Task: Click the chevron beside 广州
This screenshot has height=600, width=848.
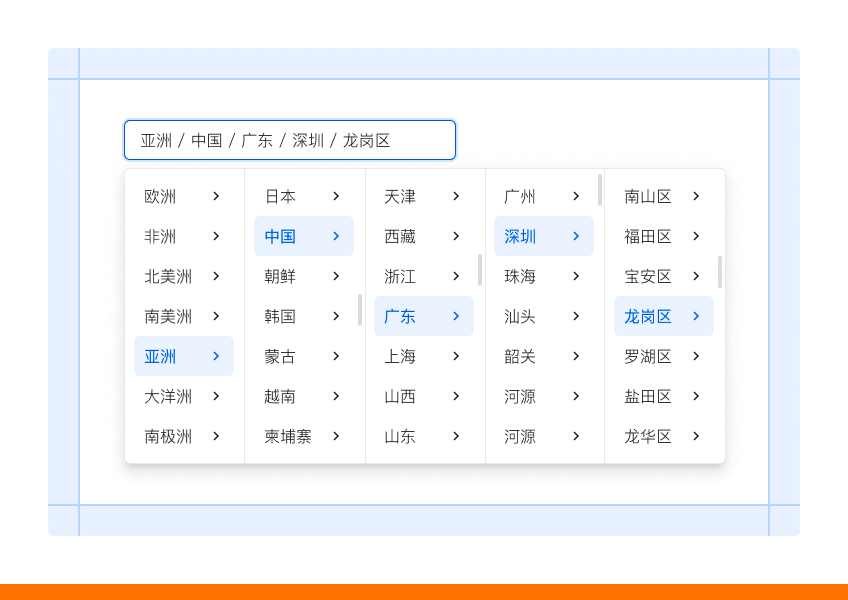Action: [x=576, y=196]
